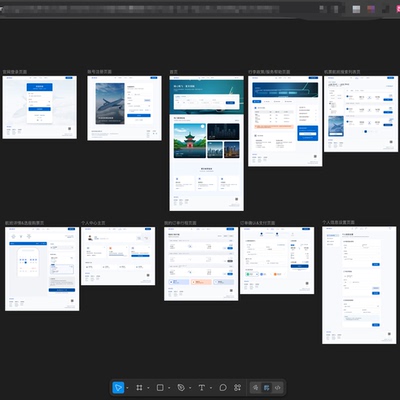Switch to Dev Mode code toggle
This screenshot has width=400, height=400.
point(277,387)
